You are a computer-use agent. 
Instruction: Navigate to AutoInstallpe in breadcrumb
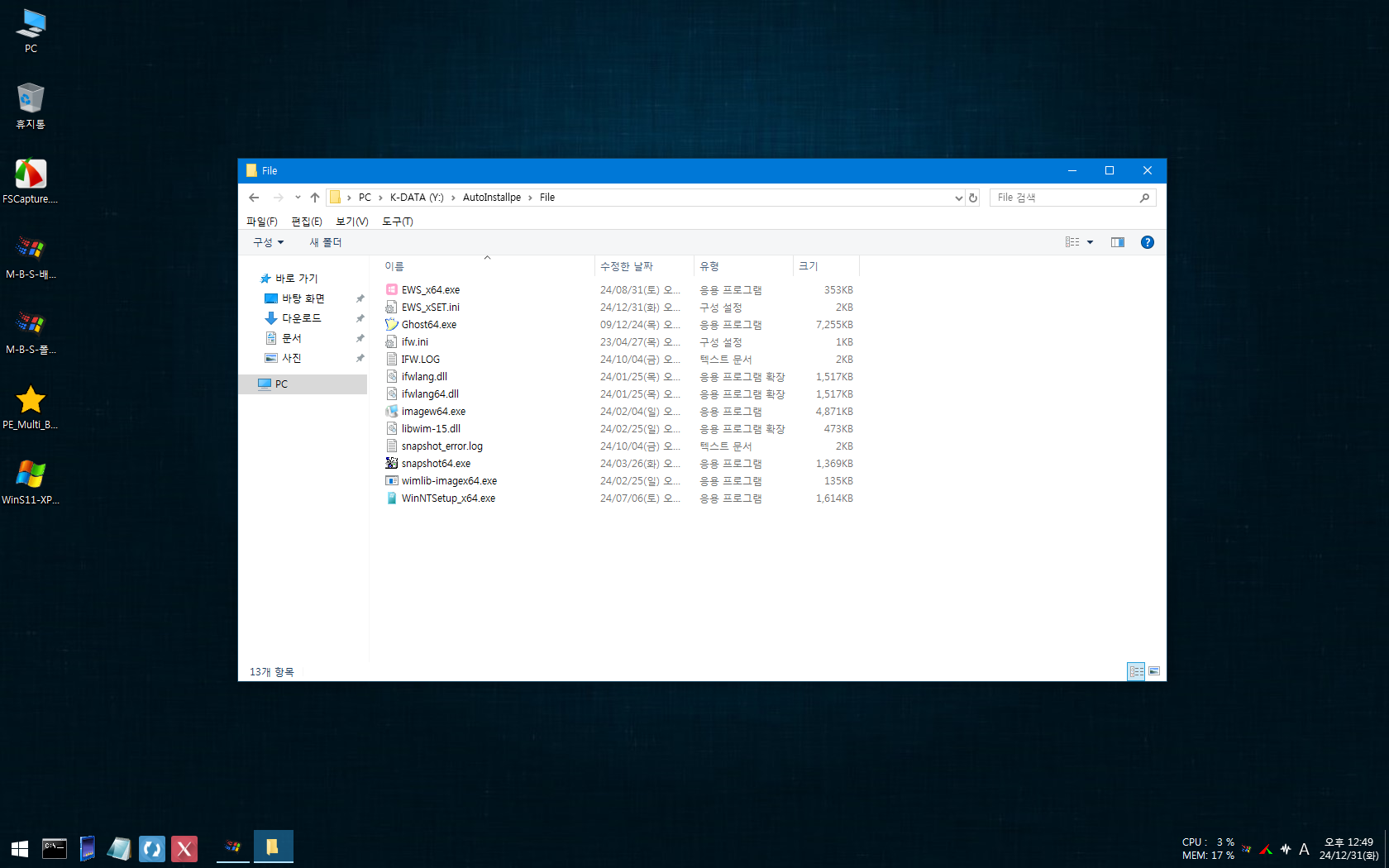pos(492,198)
